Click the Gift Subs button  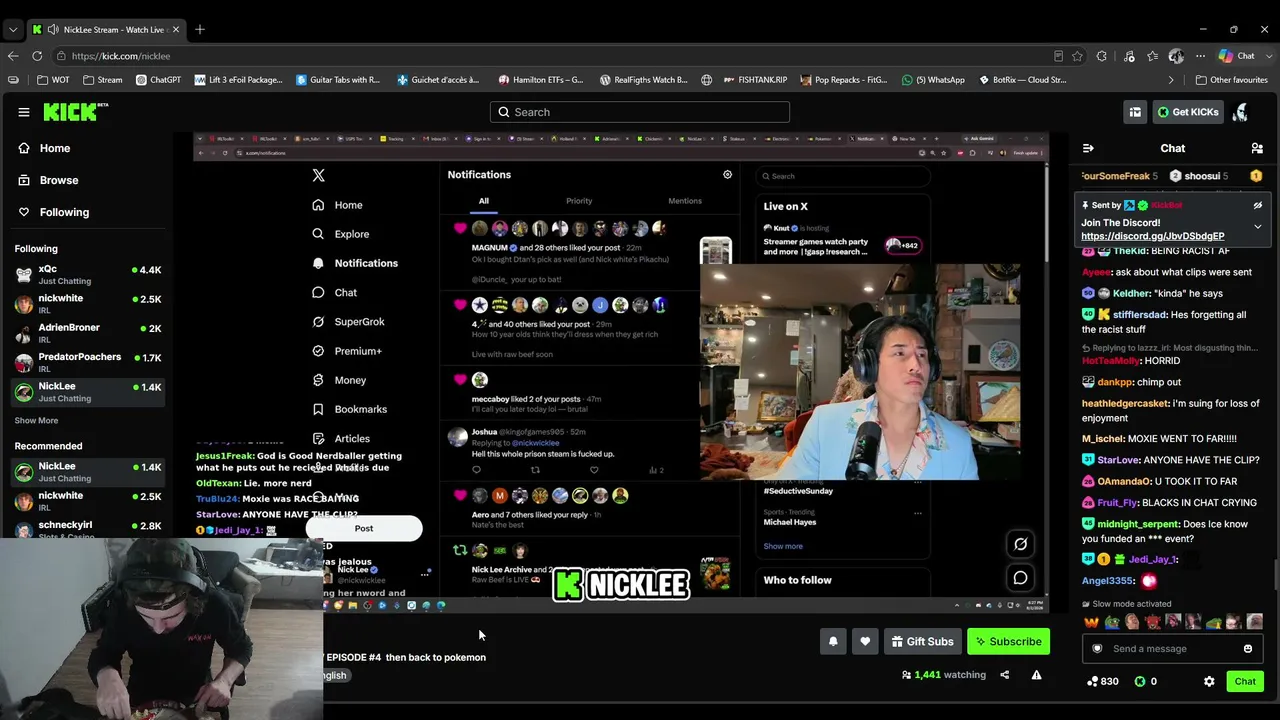[x=922, y=641]
